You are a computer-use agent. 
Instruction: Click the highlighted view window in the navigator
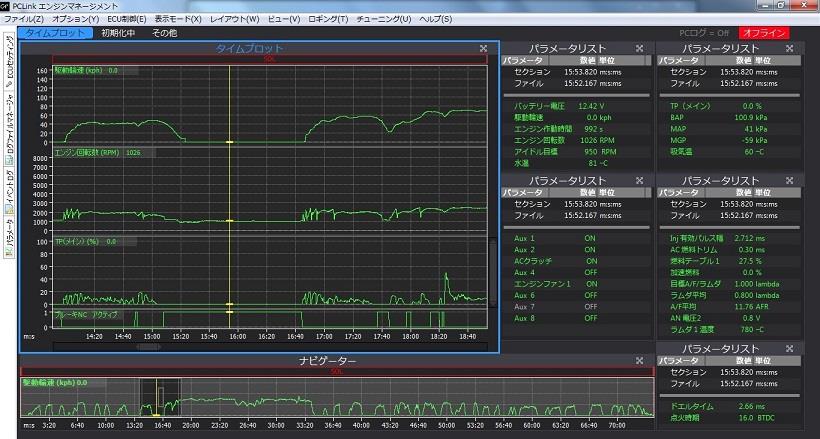tap(160, 398)
